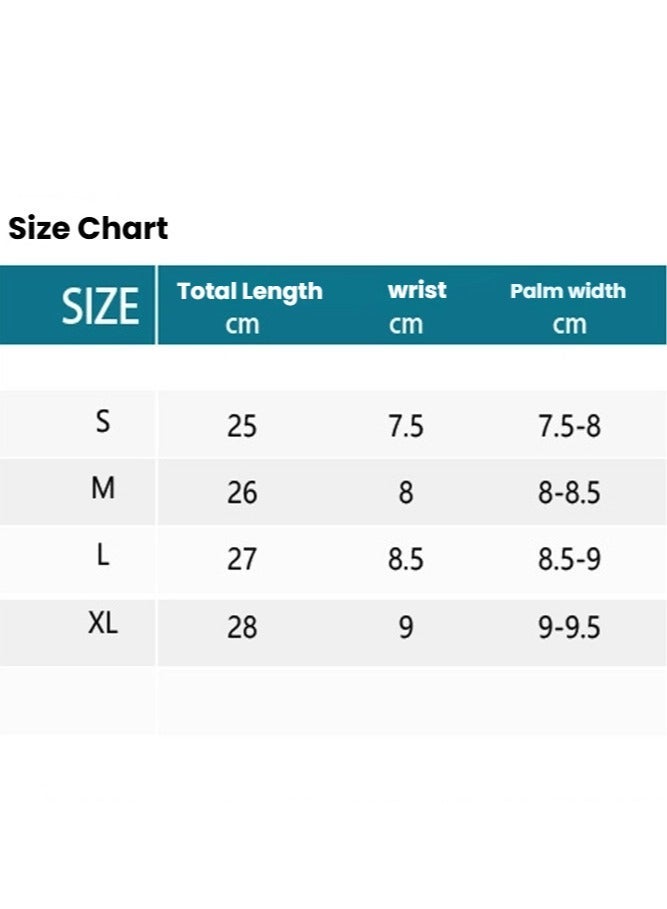The image size is (667, 909).
Task: Select palm width value 7.5-8
Action: point(569,427)
